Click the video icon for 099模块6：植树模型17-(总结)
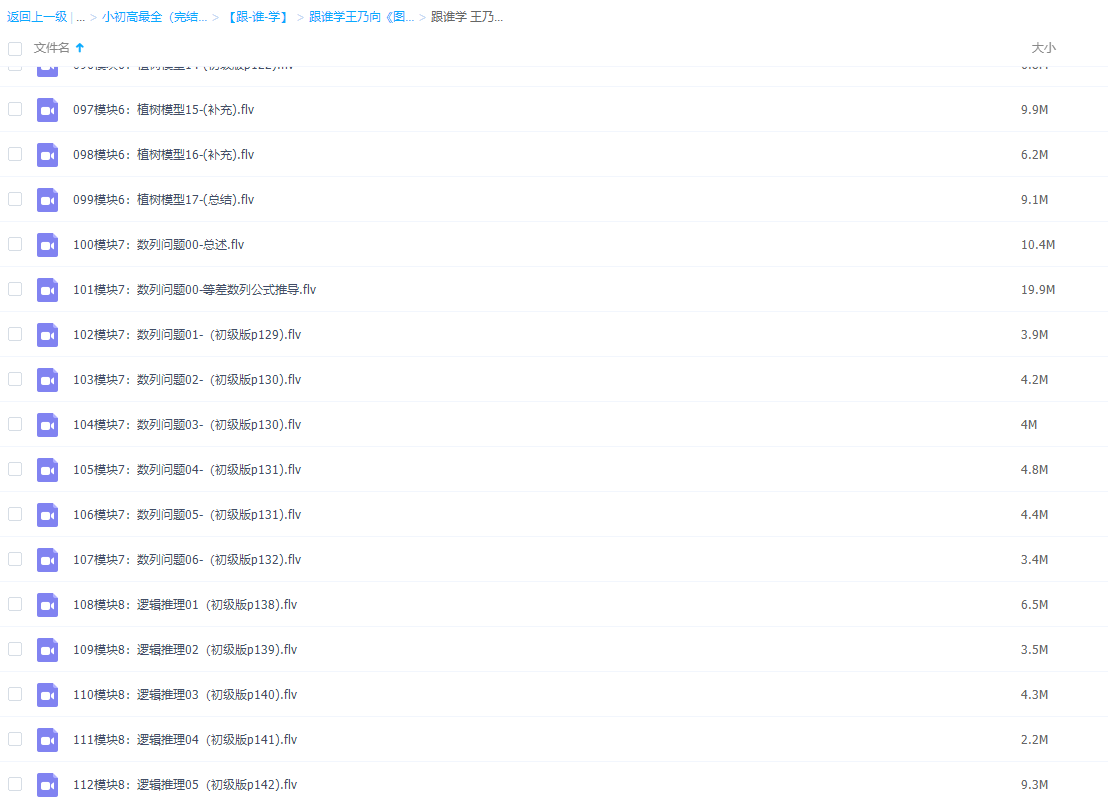The height and width of the screenshot is (801, 1108). (47, 199)
